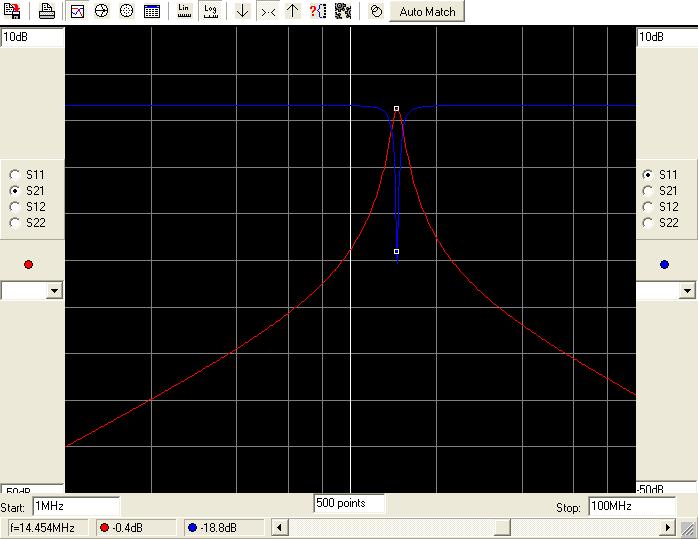This screenshot has width=698, height=539.
Task: Switch to Smith chart view icon
Action: [102, 12]
